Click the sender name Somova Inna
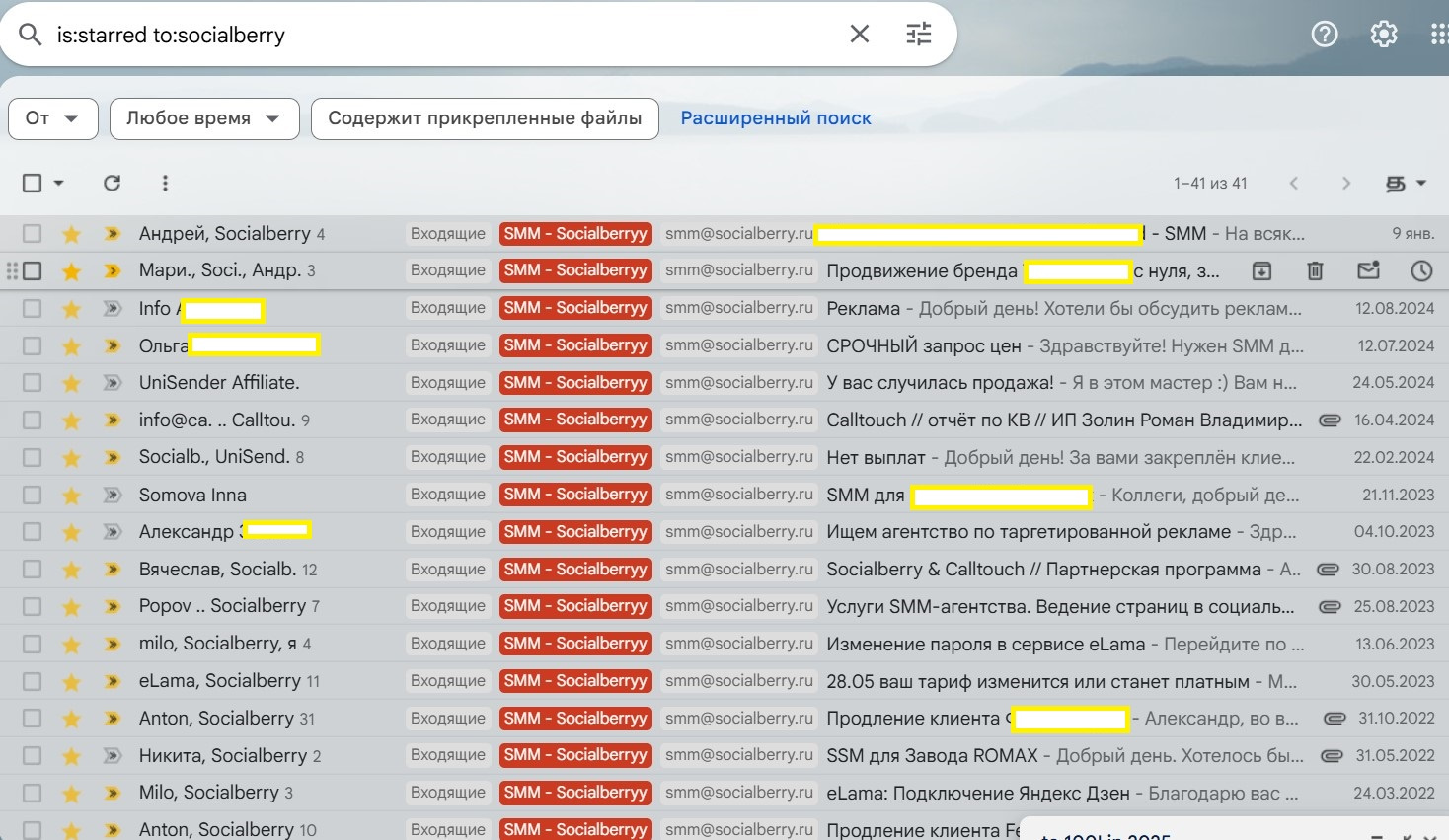 point(192,495)
